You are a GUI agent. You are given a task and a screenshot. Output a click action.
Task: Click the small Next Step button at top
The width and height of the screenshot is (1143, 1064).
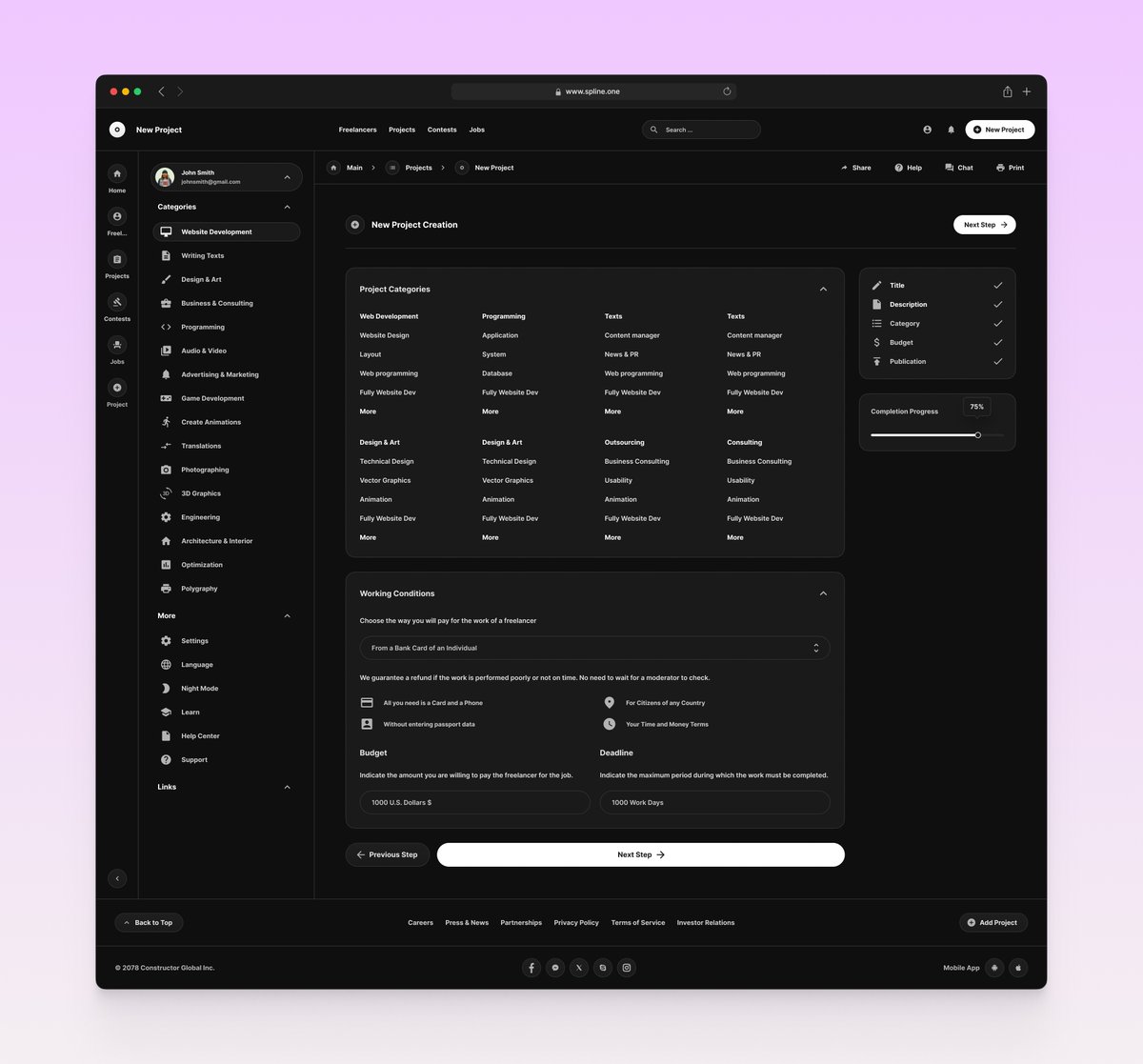(x=985, y=225)
